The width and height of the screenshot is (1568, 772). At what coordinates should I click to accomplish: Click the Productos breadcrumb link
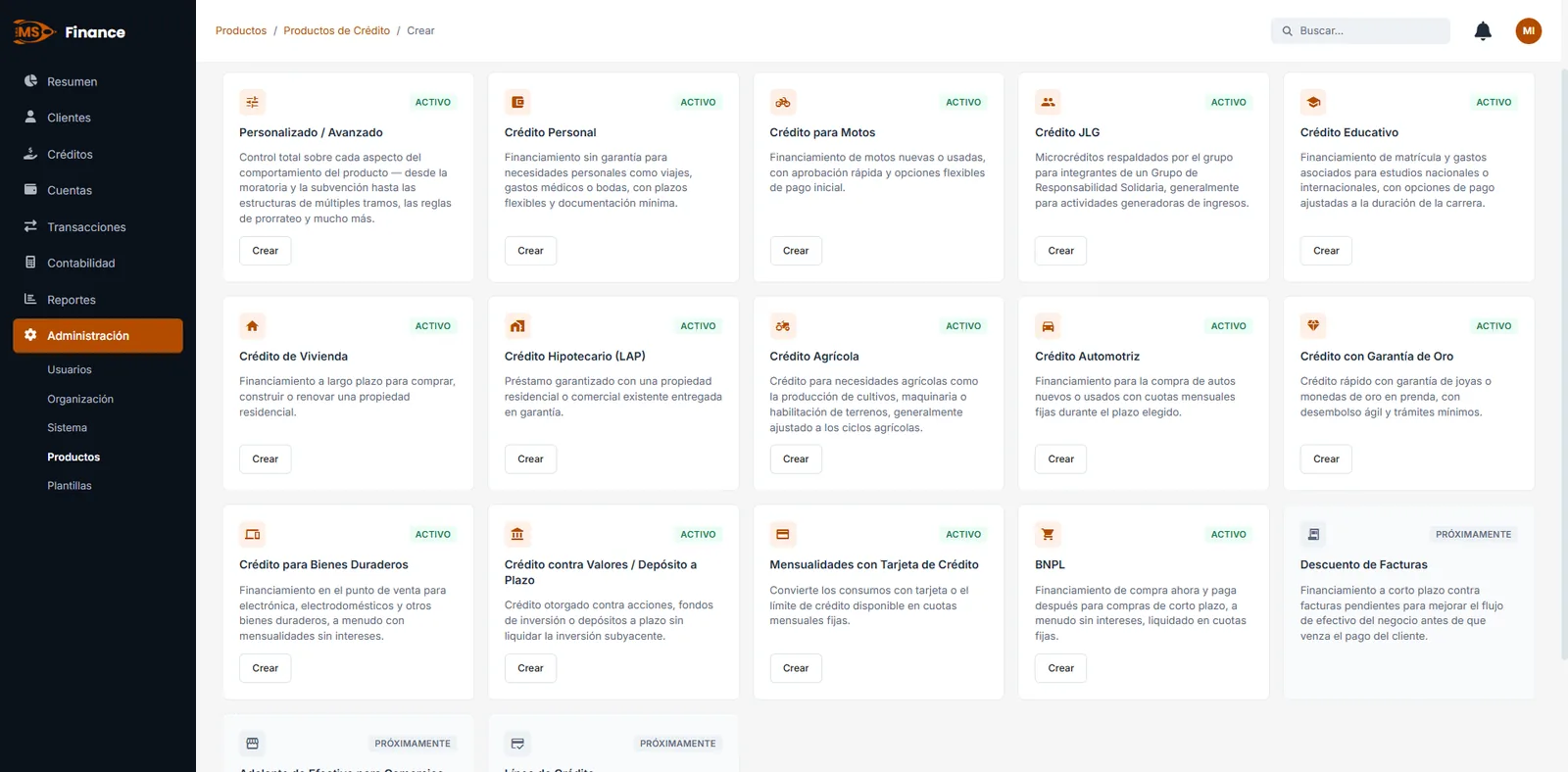click(241, 31)
